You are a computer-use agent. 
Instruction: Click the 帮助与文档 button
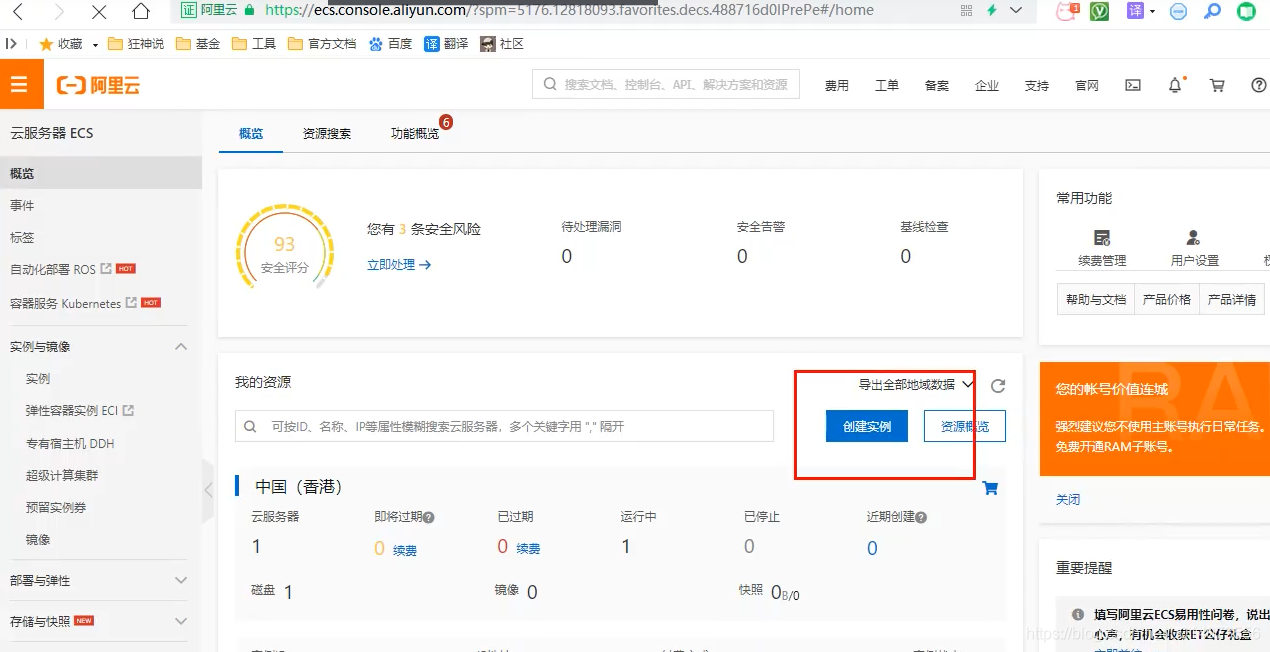pyautogui.click(x=1096, y=299)
